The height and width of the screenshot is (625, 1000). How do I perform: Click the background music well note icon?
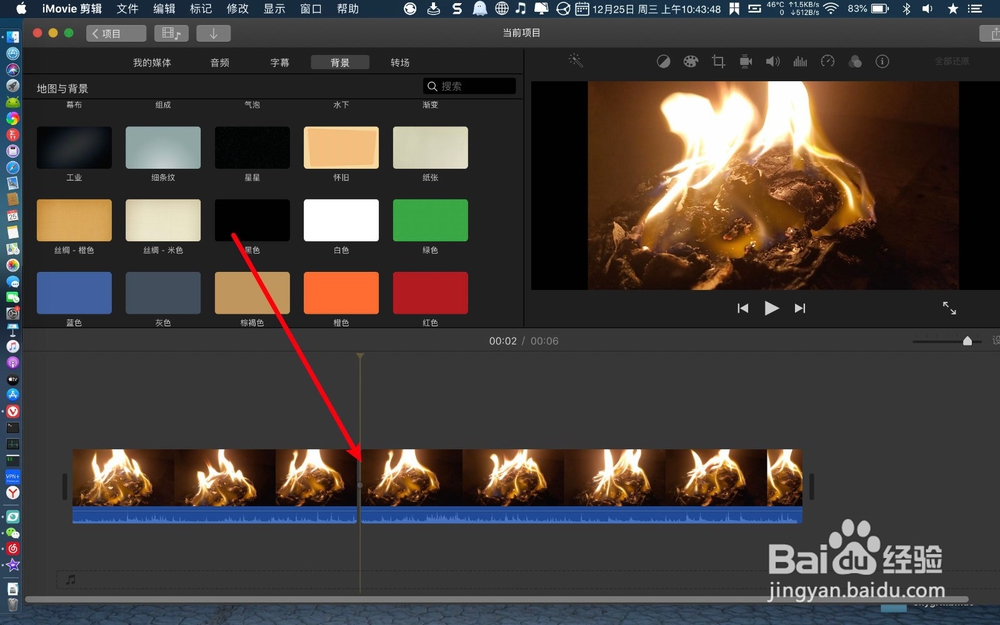(x=71, y=579)
